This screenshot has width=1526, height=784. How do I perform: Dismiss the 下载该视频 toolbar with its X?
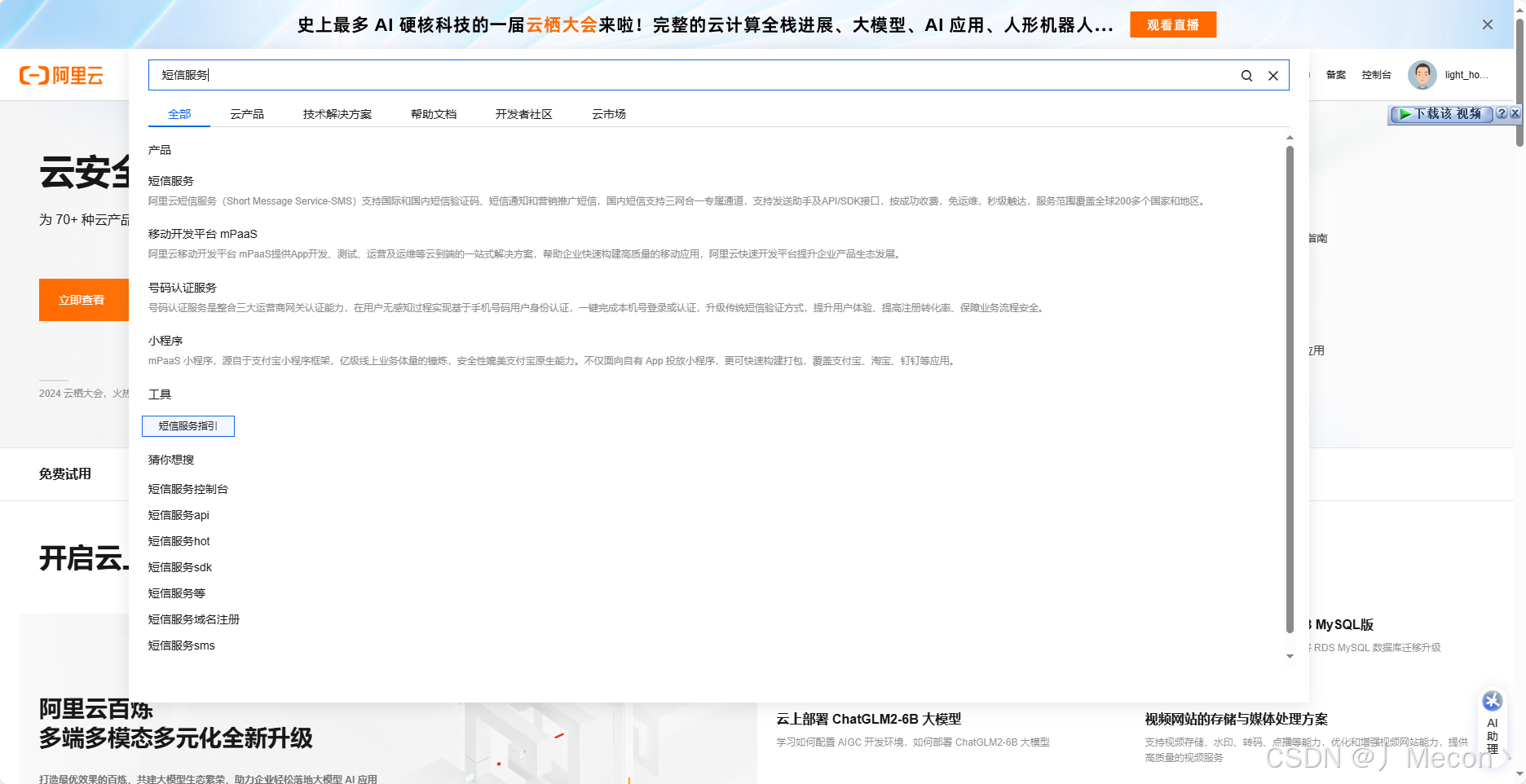click(1515, 113)
